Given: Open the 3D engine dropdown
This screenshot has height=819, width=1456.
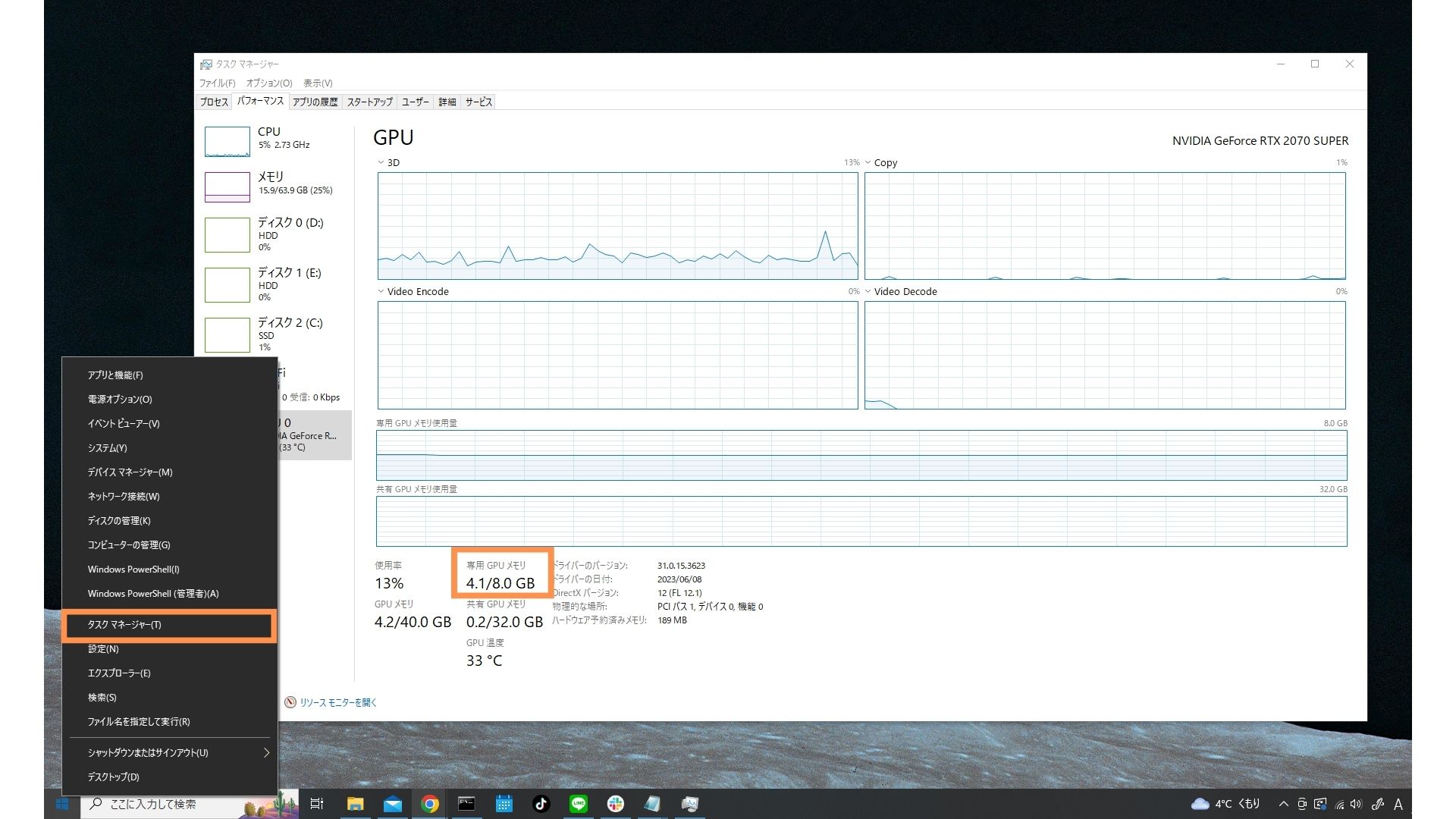Looking at the screenshot, I should tap(381, 162).
